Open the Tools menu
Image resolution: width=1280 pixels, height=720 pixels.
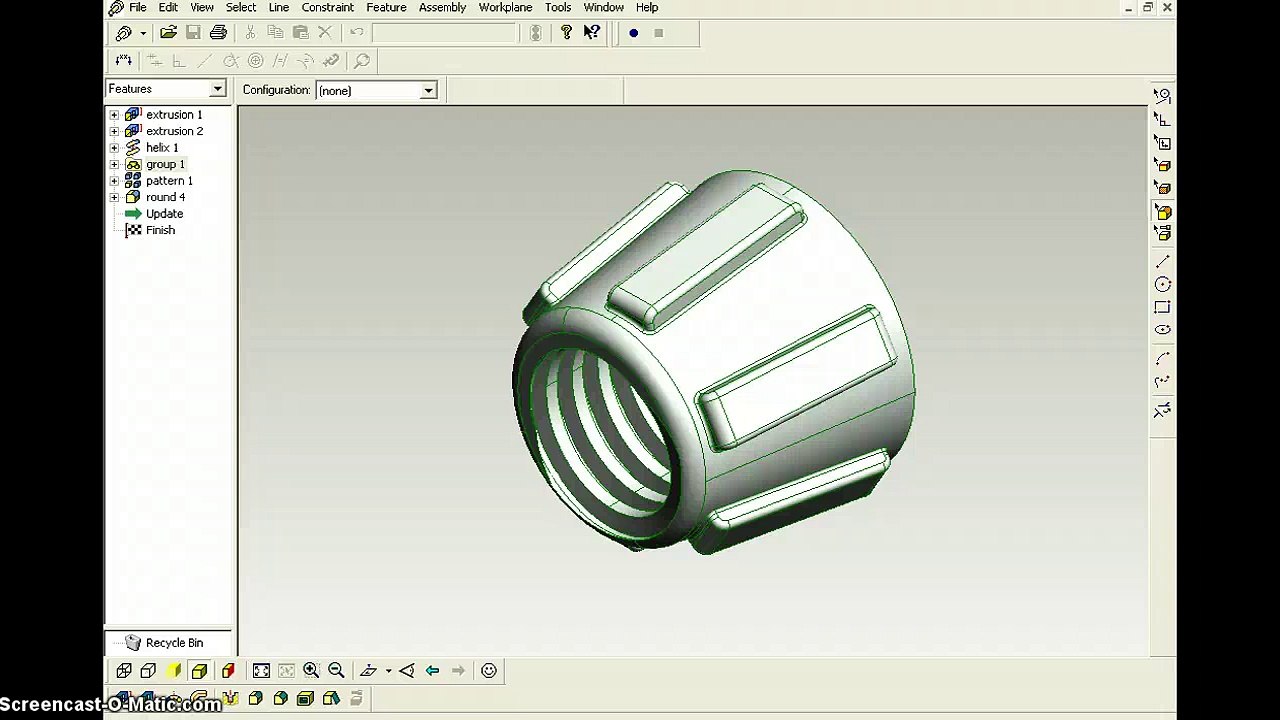tap(558, 7)
